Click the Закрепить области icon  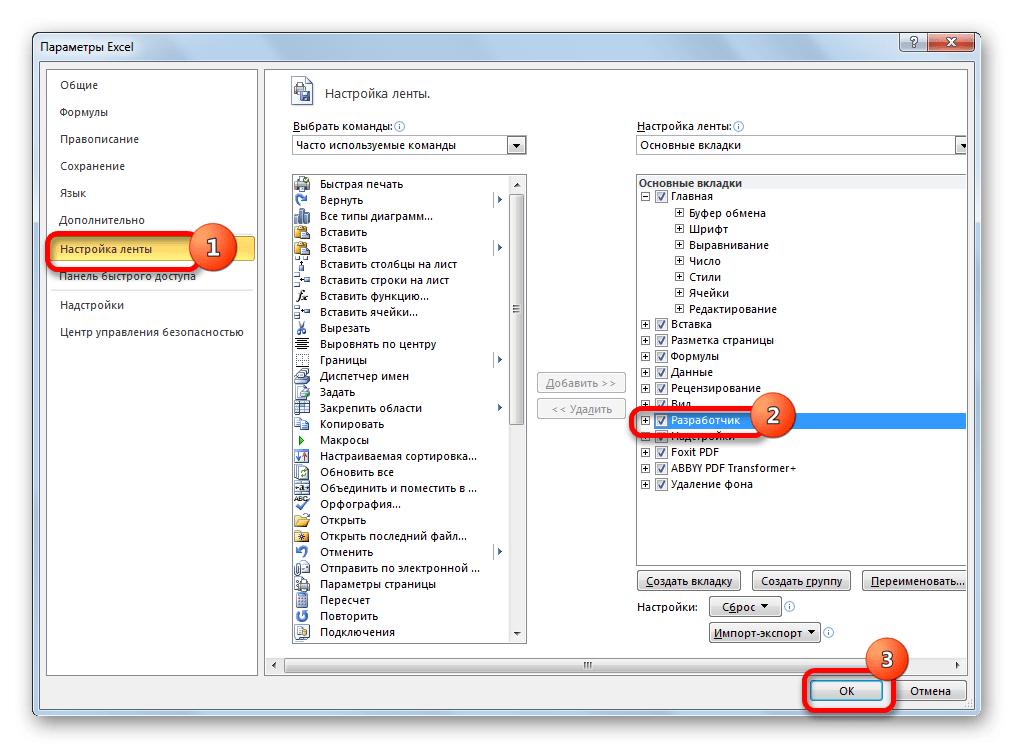click(302, 408)
